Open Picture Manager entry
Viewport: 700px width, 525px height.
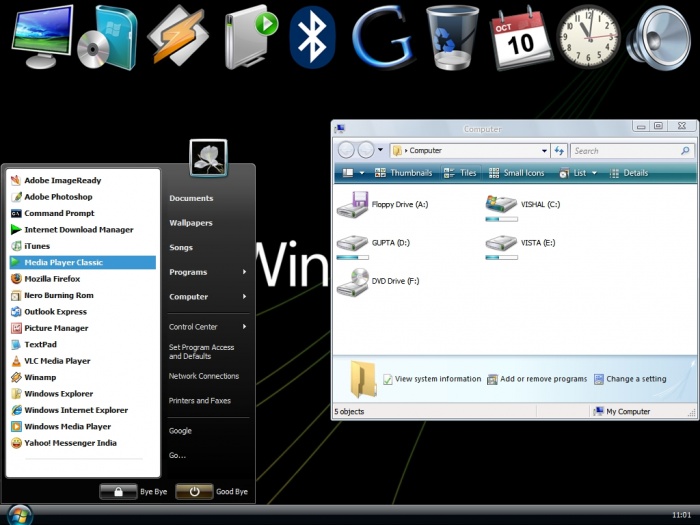[x=83, y=328]
